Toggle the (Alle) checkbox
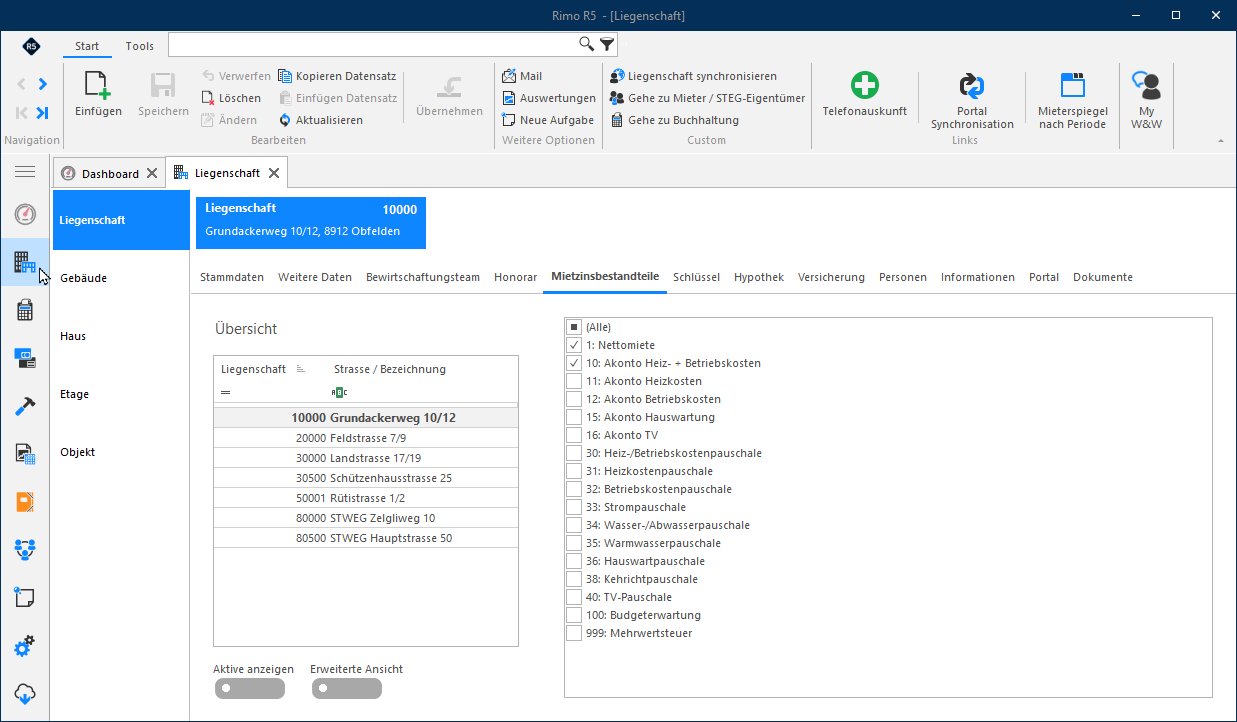The height and width of the screenshot is (722, 1237). pyautogui.click(x=574, y=327)
